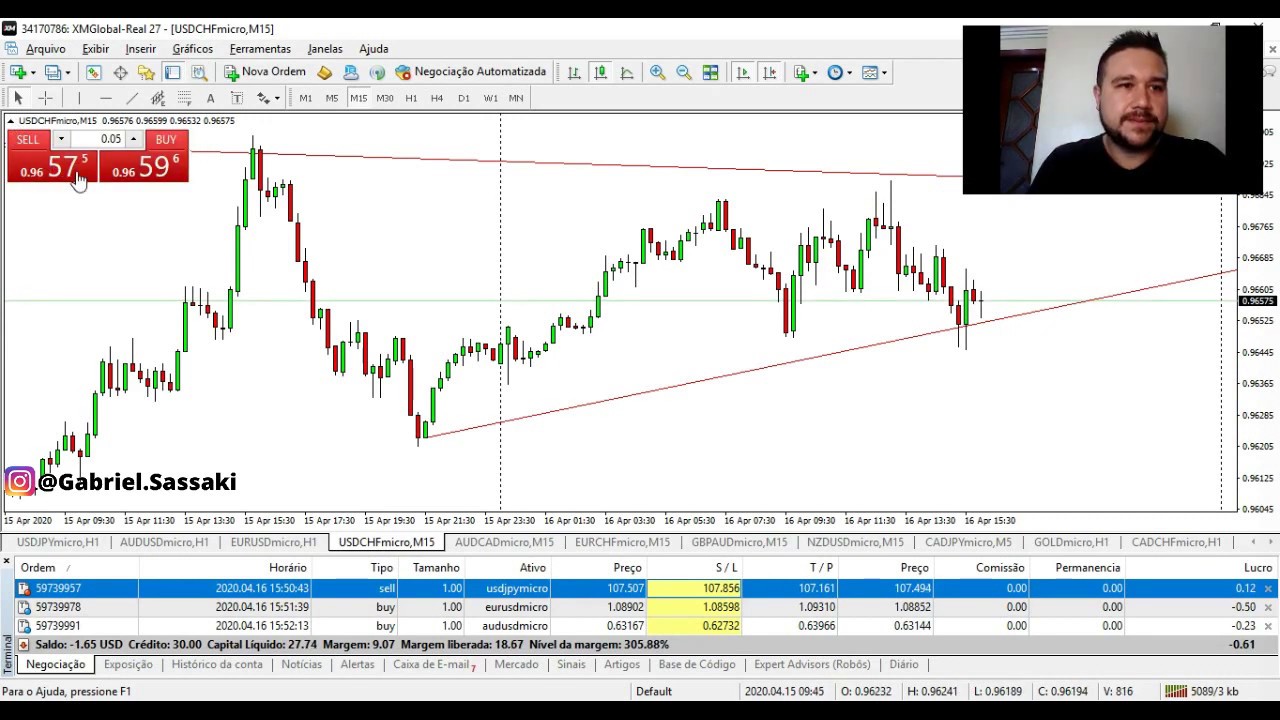Switch to line chart display
This screenshot has height=720, width=1280.
pos(627,72)
